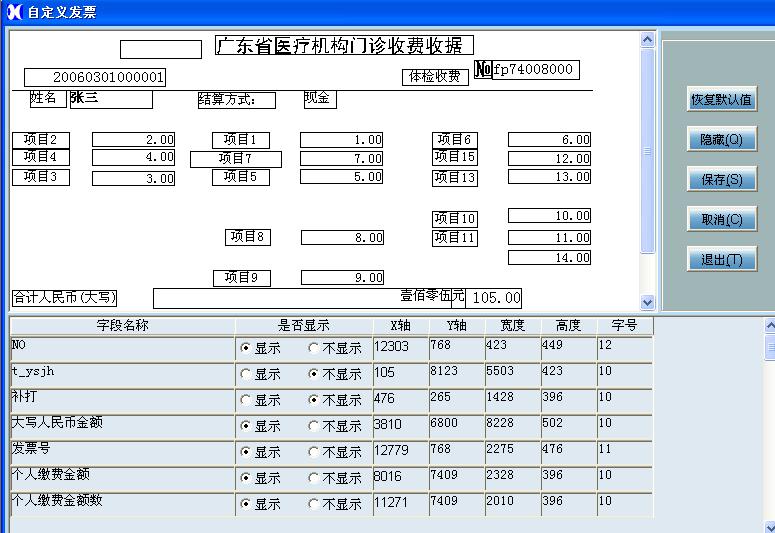Click the invoice preview scrollbar down arrow
775x533 pixels.
pos(647,302)
